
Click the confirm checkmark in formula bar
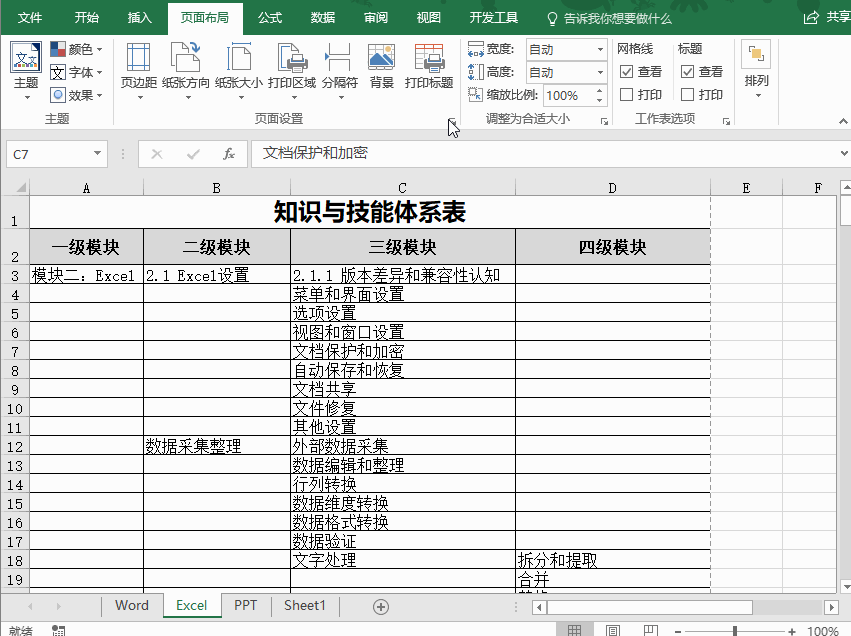[x=193, y=155]
